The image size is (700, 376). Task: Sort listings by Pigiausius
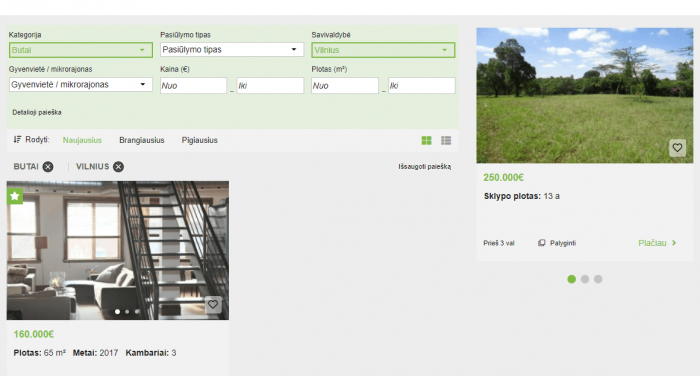(x=200, y=140)
